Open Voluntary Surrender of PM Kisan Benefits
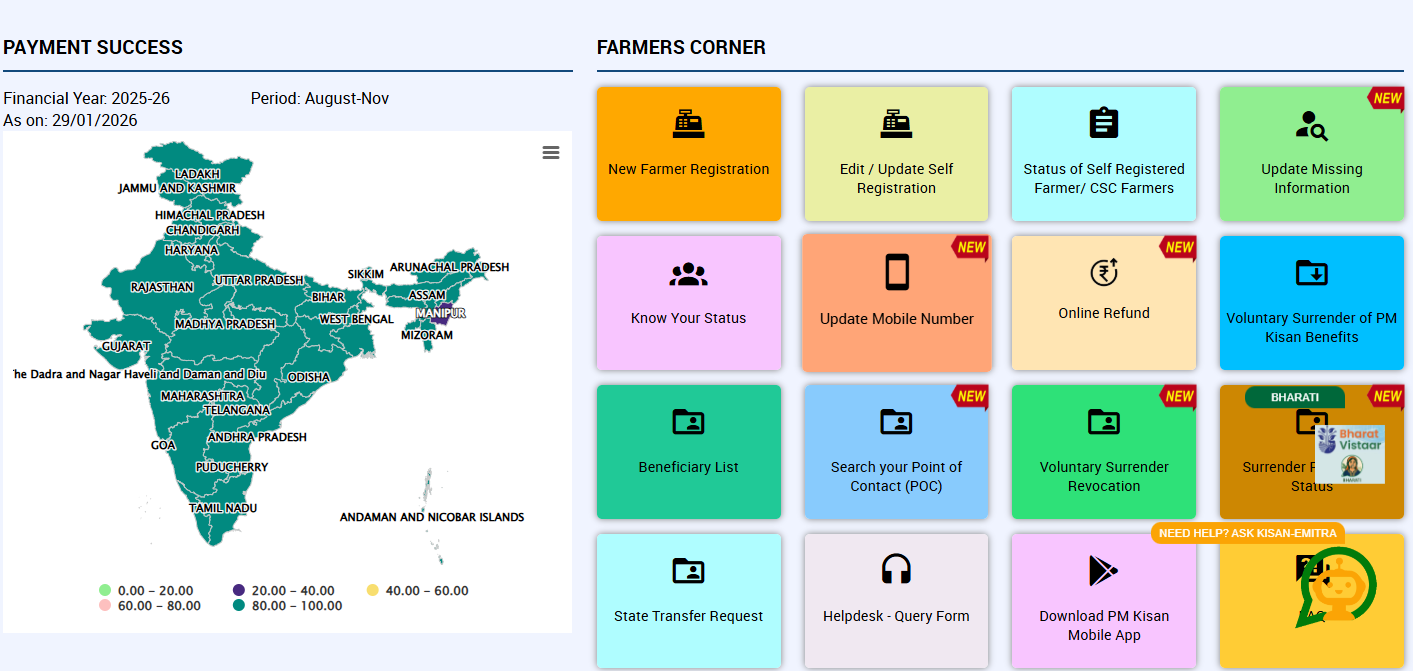 pos(1310,303)
